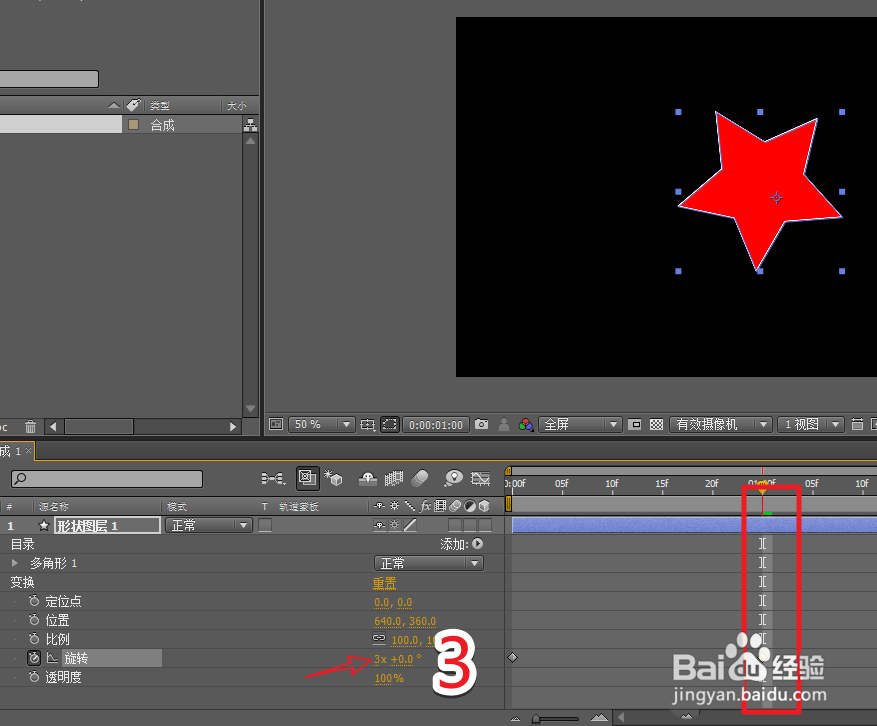Screen dimensions: 877x726
Task: Click the take snapshot camera icon
Action: [481, 425]
